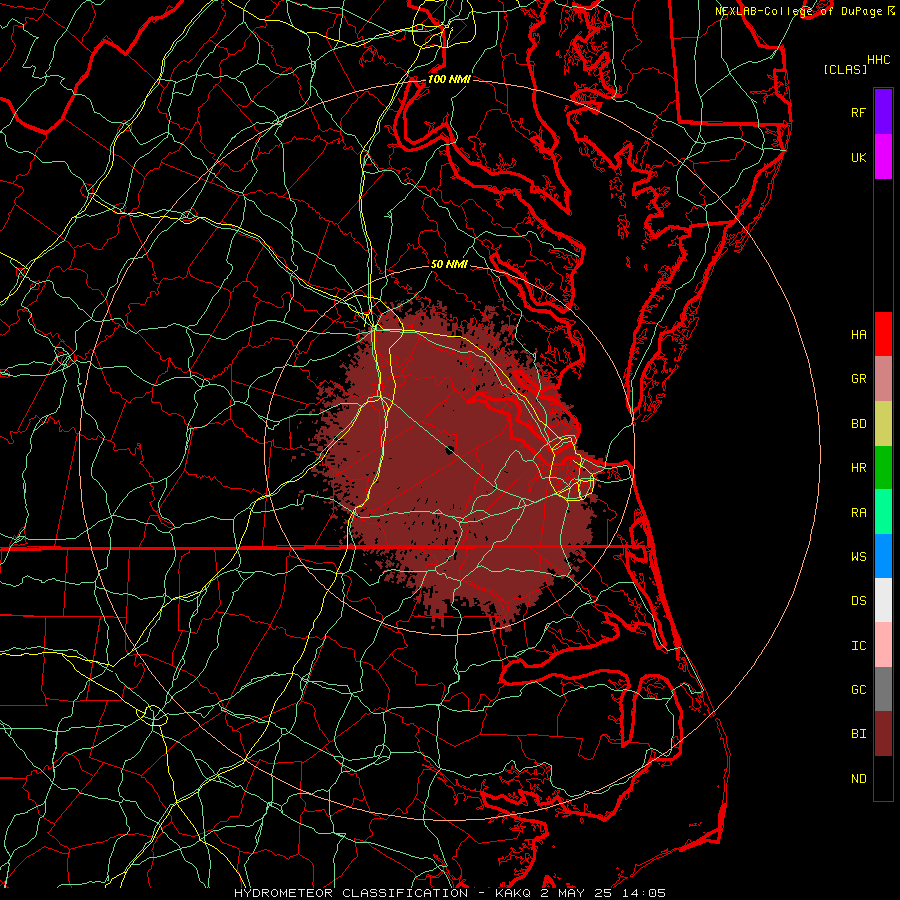The width and height of the screenshot is (900, 900).
Task: Pick the HR green legend swatch
Action: pos(883,467)
